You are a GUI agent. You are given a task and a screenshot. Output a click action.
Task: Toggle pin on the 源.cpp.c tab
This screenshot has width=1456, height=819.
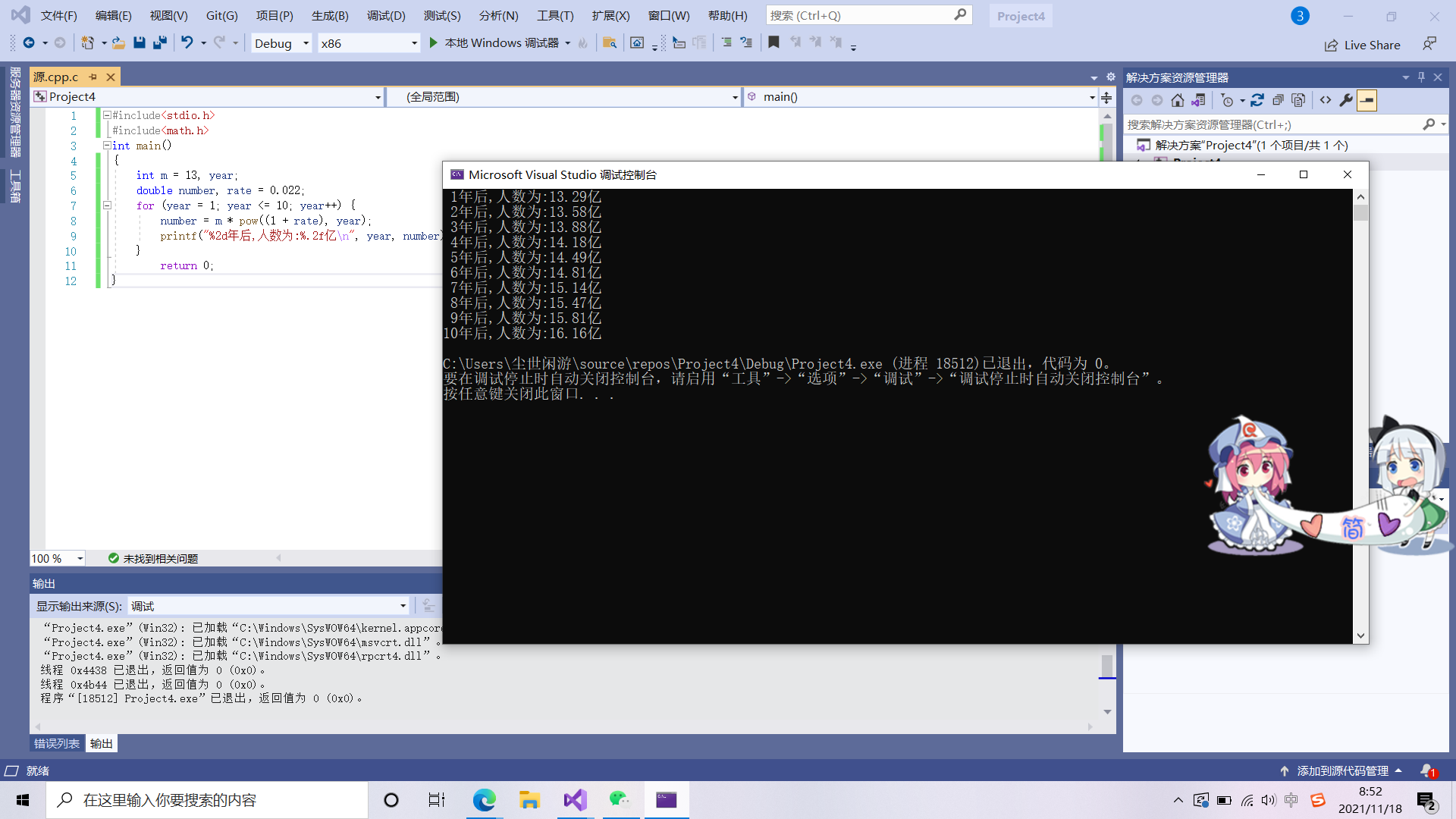(93, 77)
